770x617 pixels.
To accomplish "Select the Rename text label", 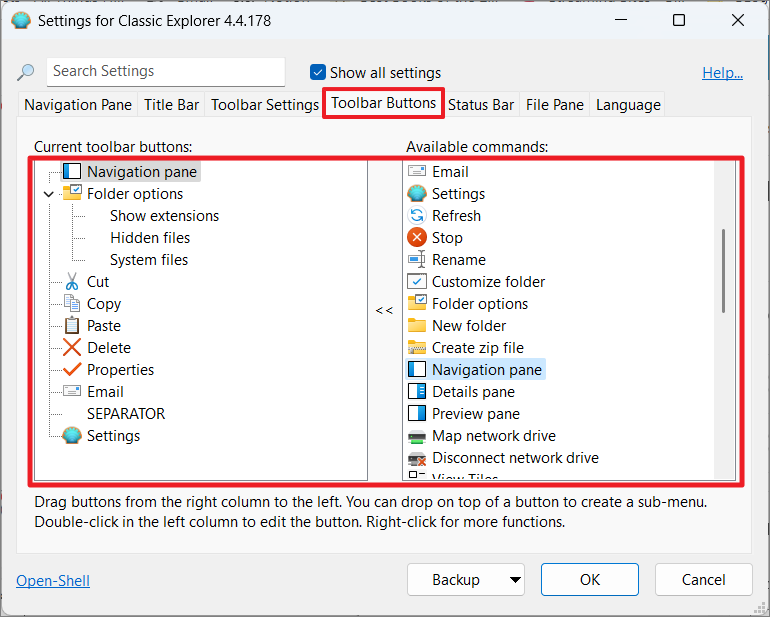I will pos(459,259).
